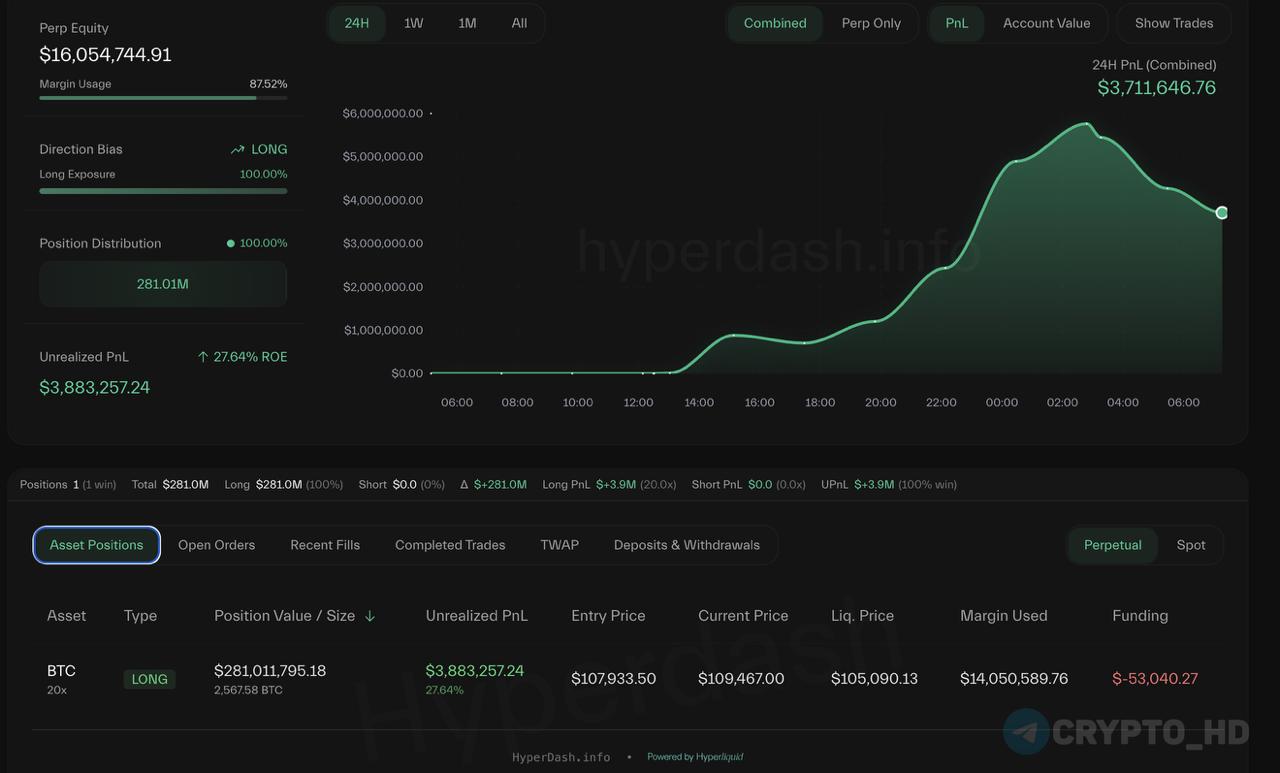1280x773 pixels.
Task: Select the Perpetual market toggle
Action: point(1112,545)
